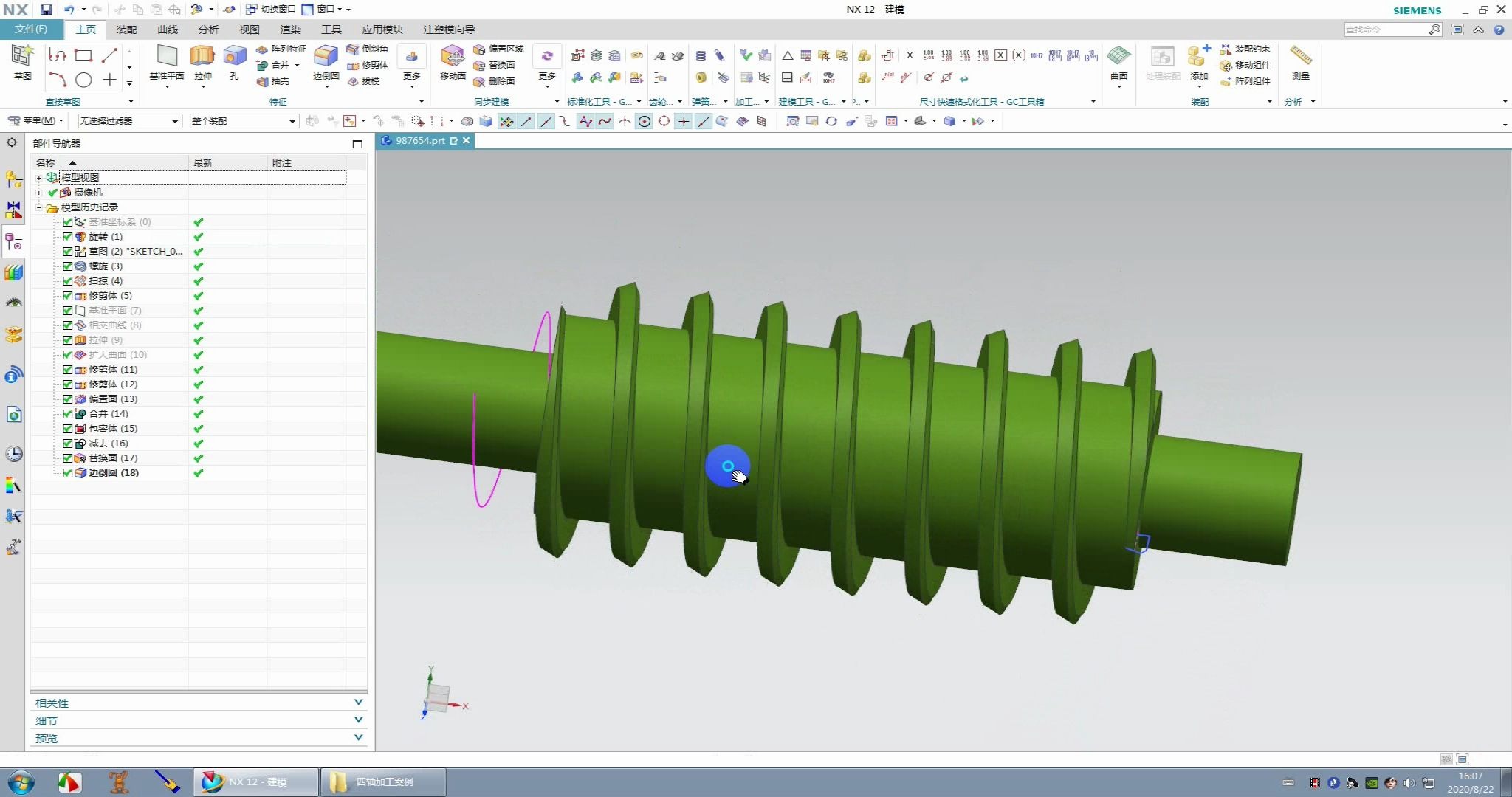Open the 文件(F) file menu
This screenshot has height=797, width=1512.
click(x=31, y=30)
